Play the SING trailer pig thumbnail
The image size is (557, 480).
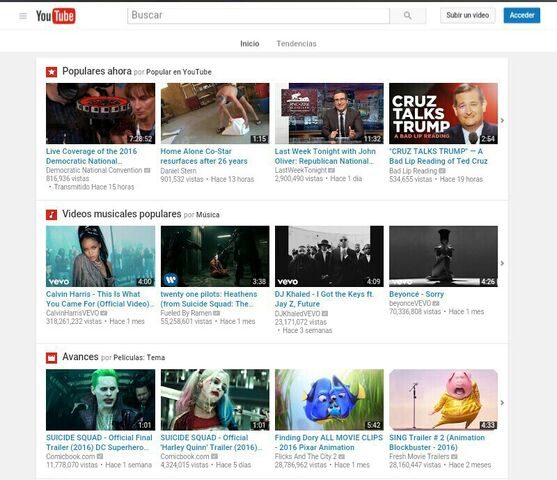[443, 400]
